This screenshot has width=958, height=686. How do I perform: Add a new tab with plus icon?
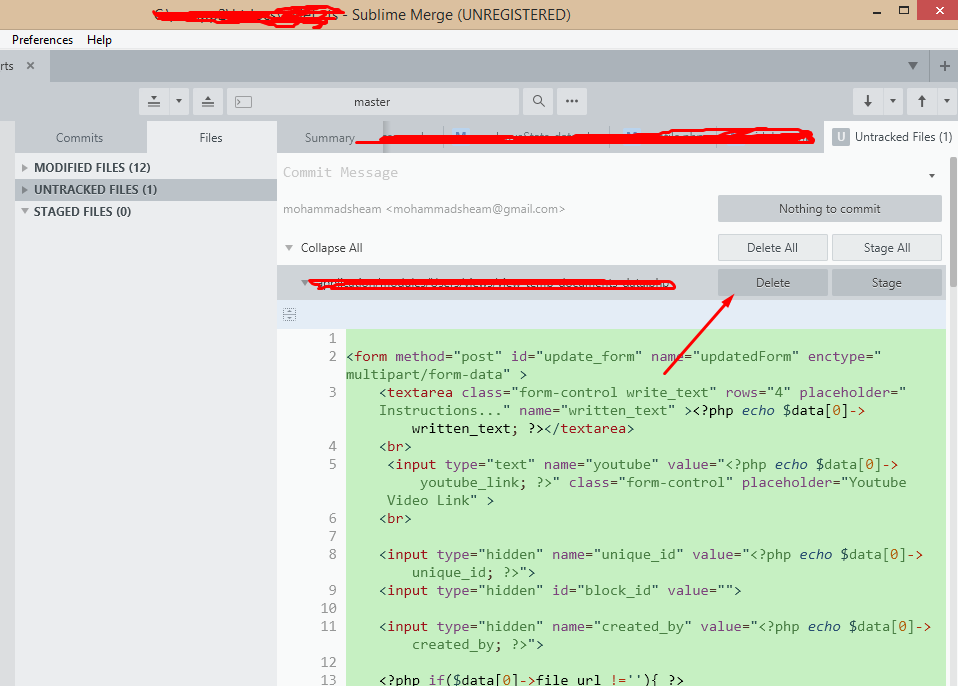pos(944,66)
